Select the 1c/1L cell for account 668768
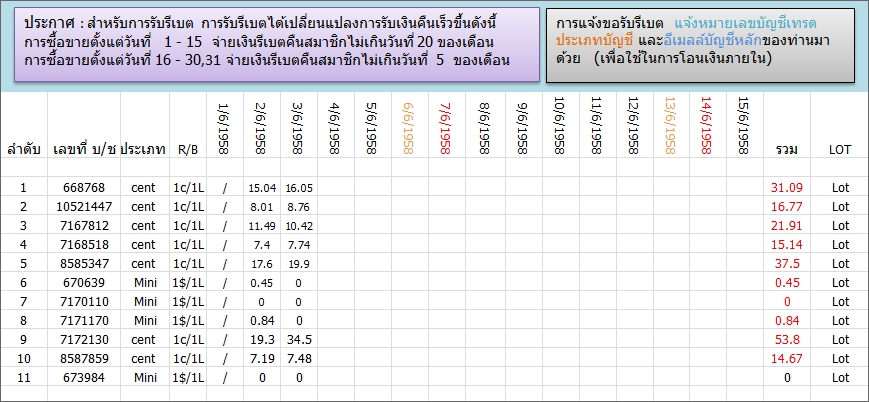Viewport: 869px width, 402px height. 188,188
